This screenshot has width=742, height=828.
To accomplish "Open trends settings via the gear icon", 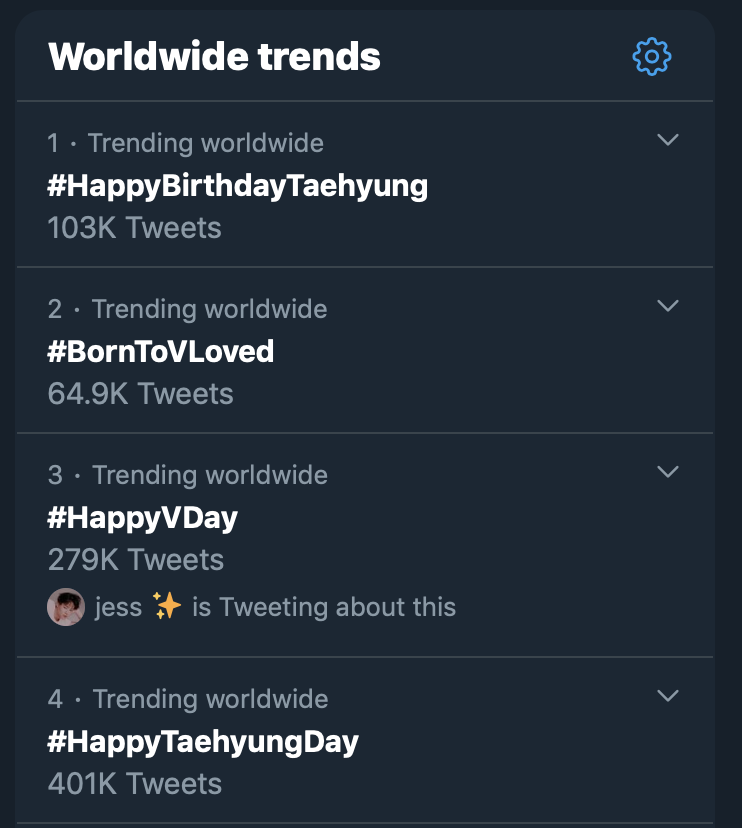I will pyautogui.click(x=652, y=57).
